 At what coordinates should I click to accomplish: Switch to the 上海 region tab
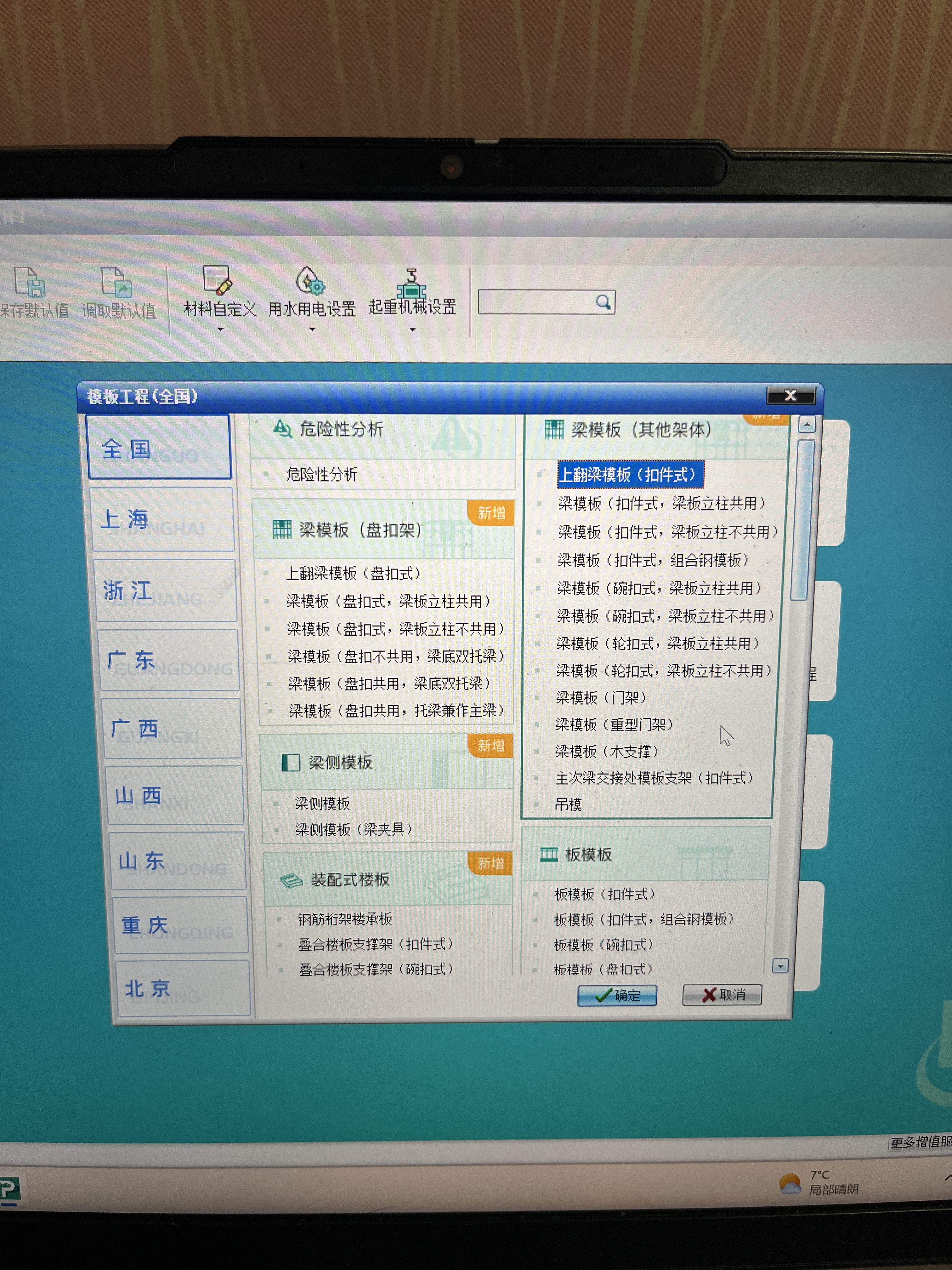click(162, 520)
